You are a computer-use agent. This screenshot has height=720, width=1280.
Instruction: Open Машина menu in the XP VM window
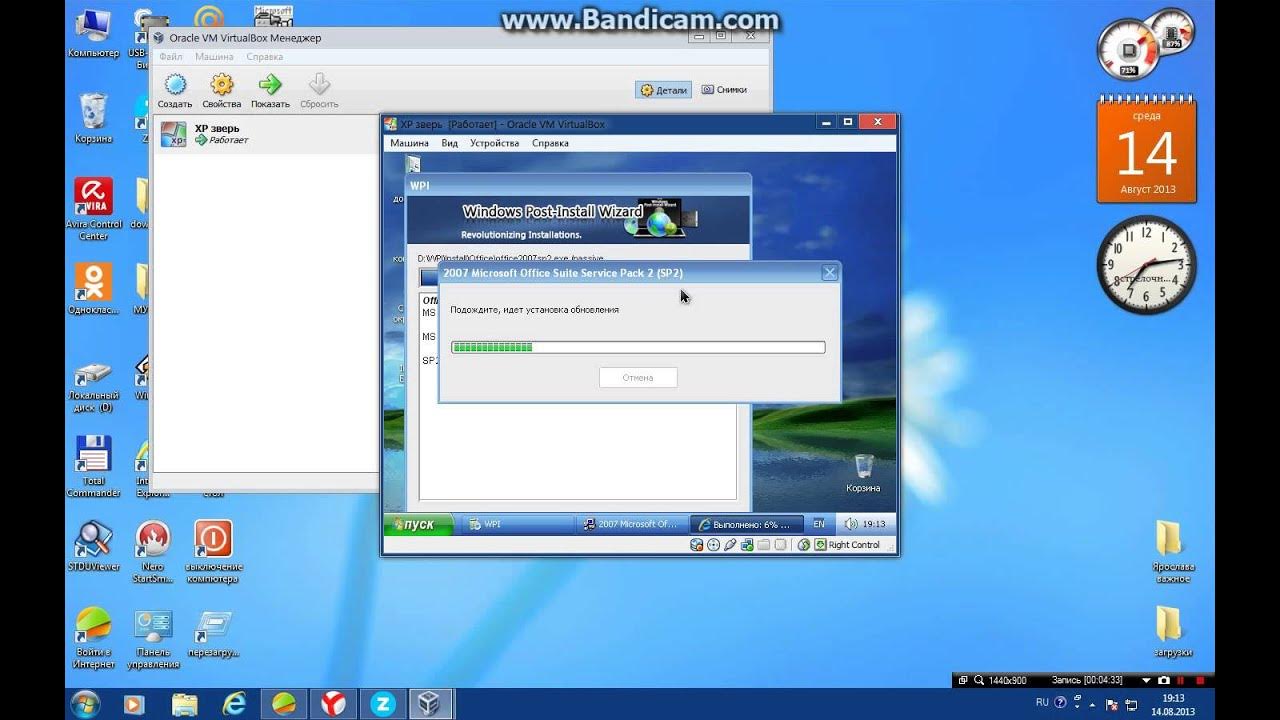point(409,143)
